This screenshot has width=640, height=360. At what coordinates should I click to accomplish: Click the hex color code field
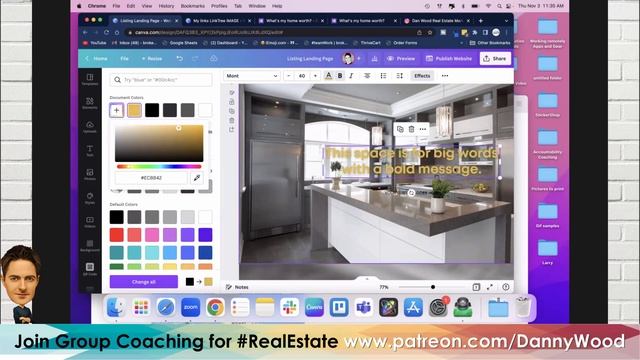[151, 178]
